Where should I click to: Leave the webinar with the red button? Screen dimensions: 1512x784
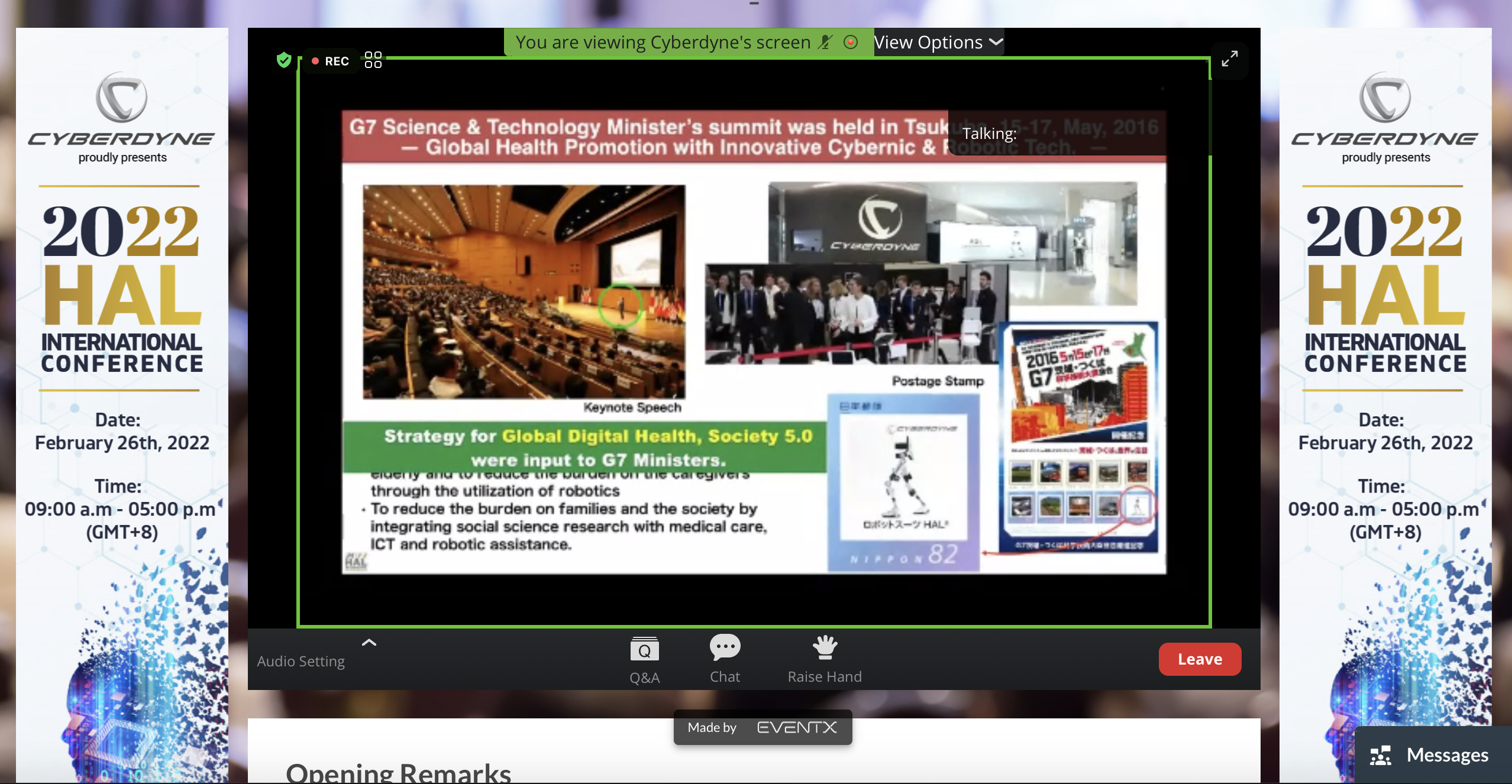coord(1199,659)
